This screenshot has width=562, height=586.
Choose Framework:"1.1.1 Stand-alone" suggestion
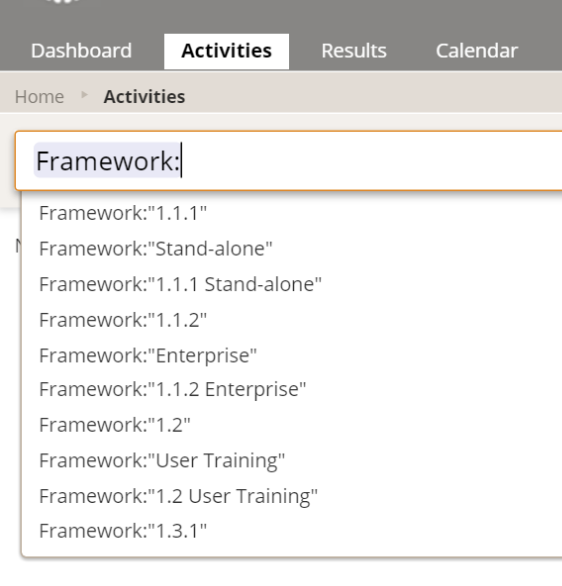(291, 284)
